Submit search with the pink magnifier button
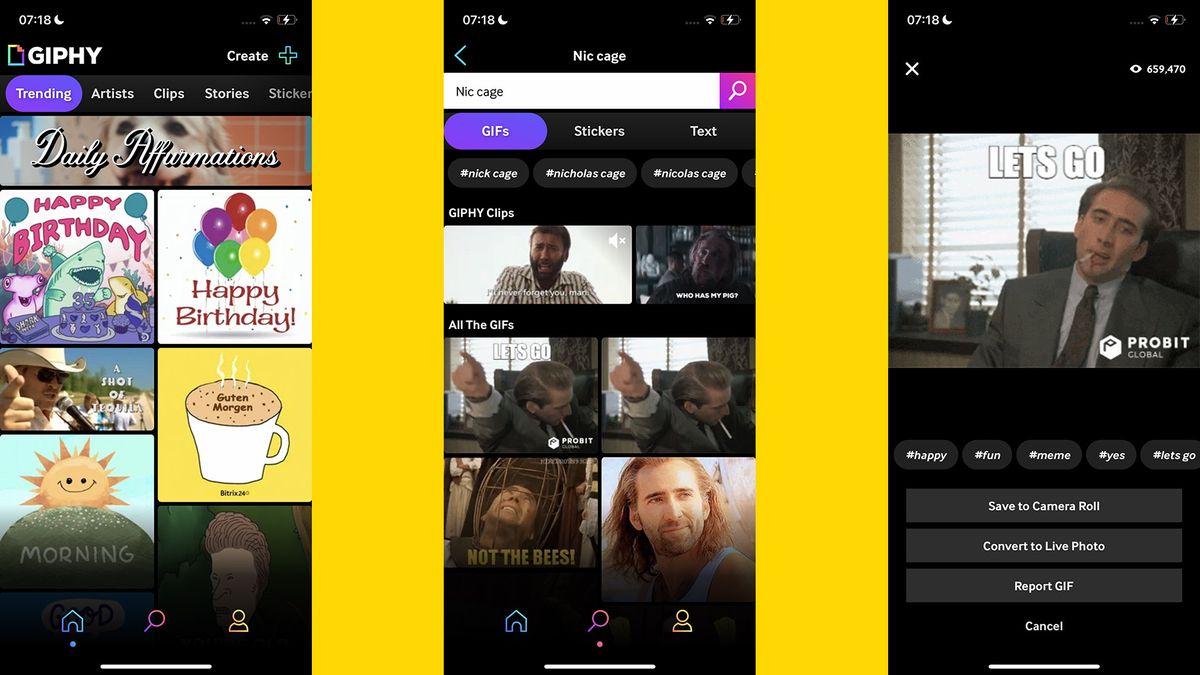The image size is (1200, 675). [x=738, y=91]
